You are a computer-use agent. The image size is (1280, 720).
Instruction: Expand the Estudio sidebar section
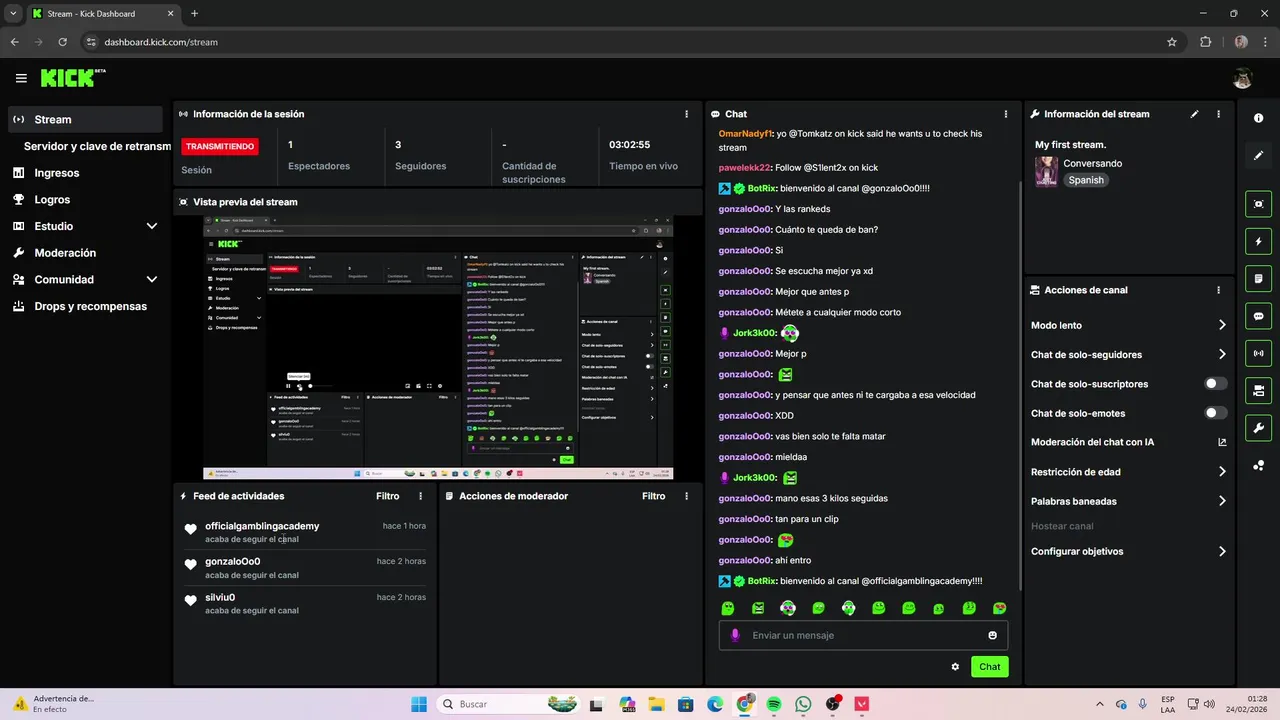click(152, 226)
